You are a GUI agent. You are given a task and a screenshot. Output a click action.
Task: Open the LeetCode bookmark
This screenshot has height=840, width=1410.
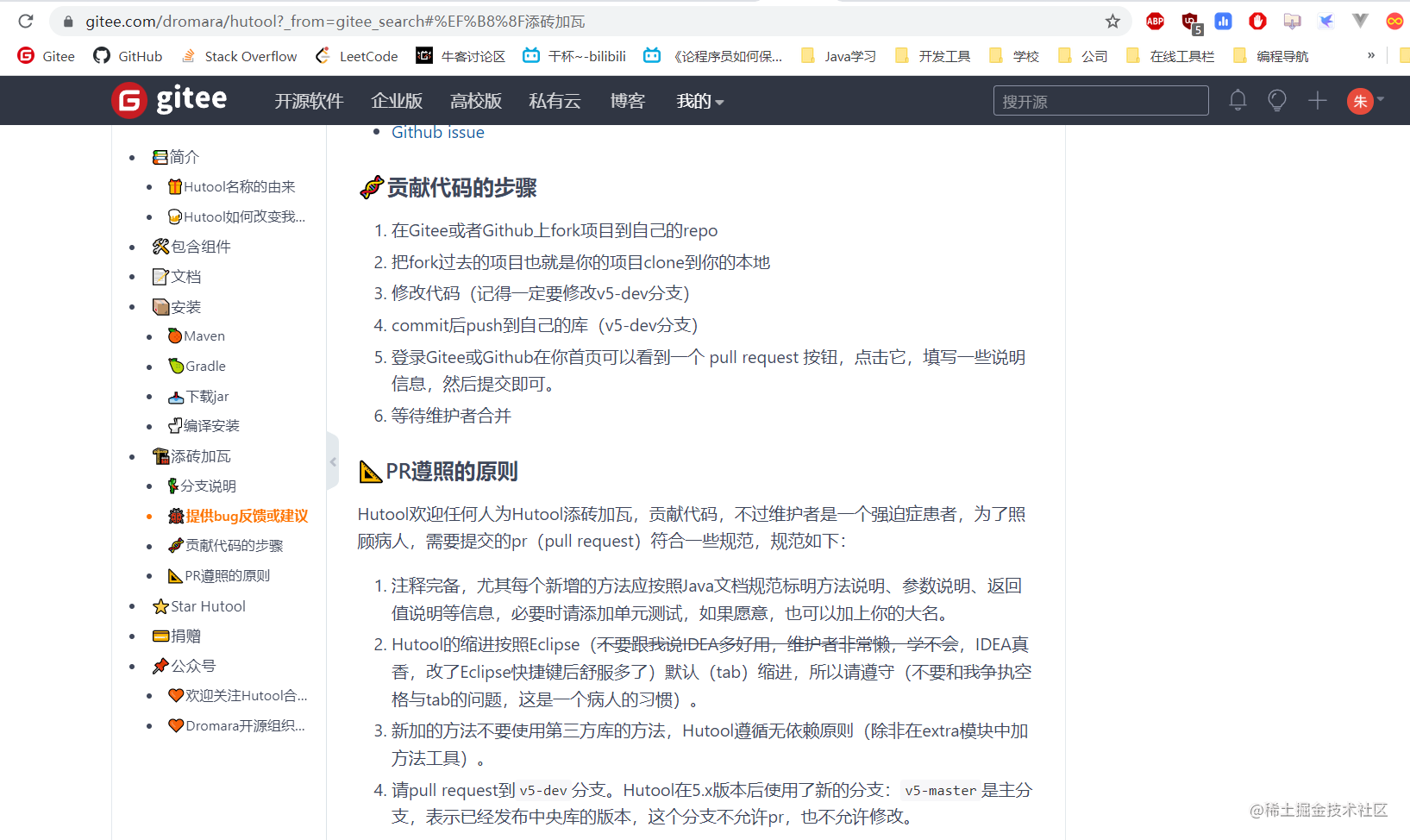click(357, 56)
